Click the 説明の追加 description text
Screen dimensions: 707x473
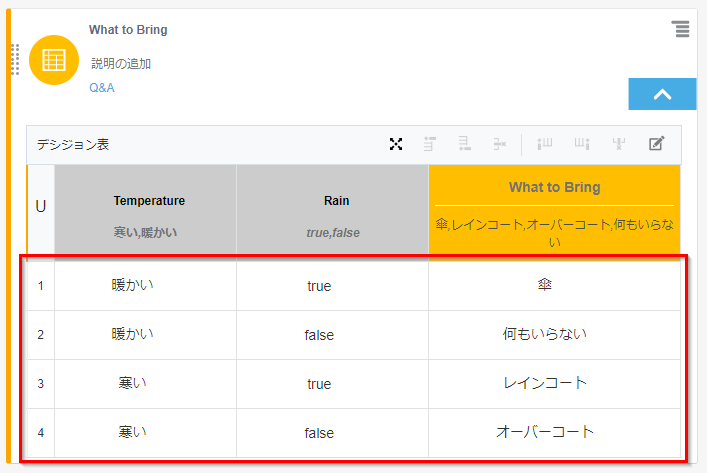pos(121,64)
